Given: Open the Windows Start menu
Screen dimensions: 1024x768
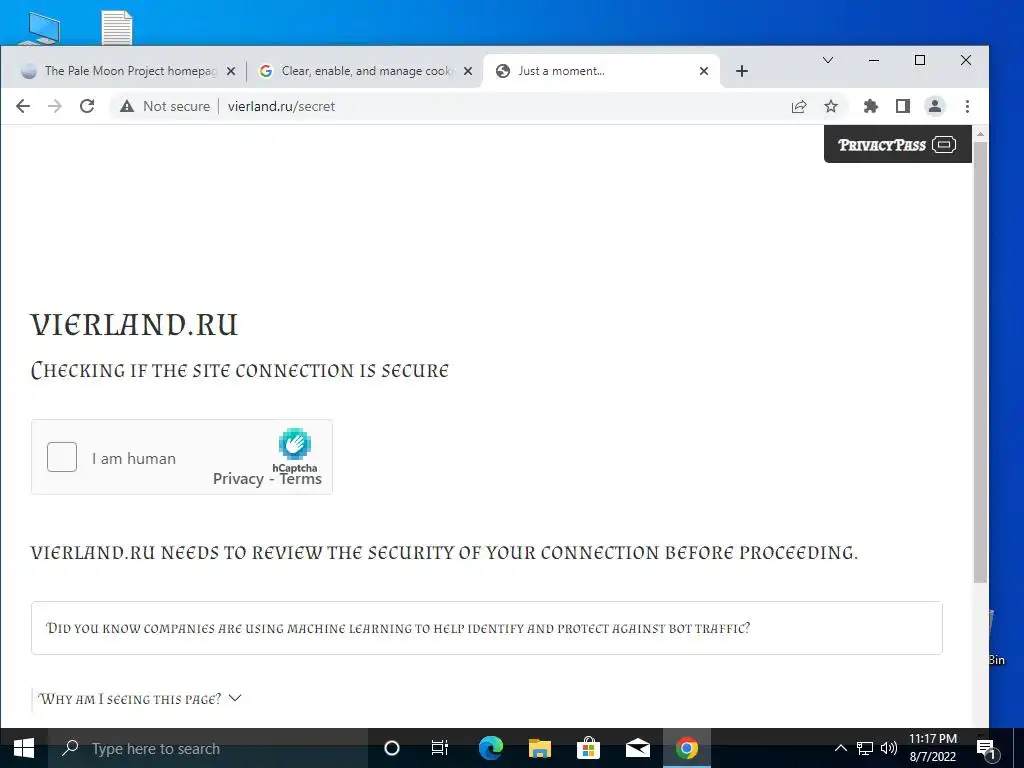Looking at the screenshot, I should click(x=24, y=748).
